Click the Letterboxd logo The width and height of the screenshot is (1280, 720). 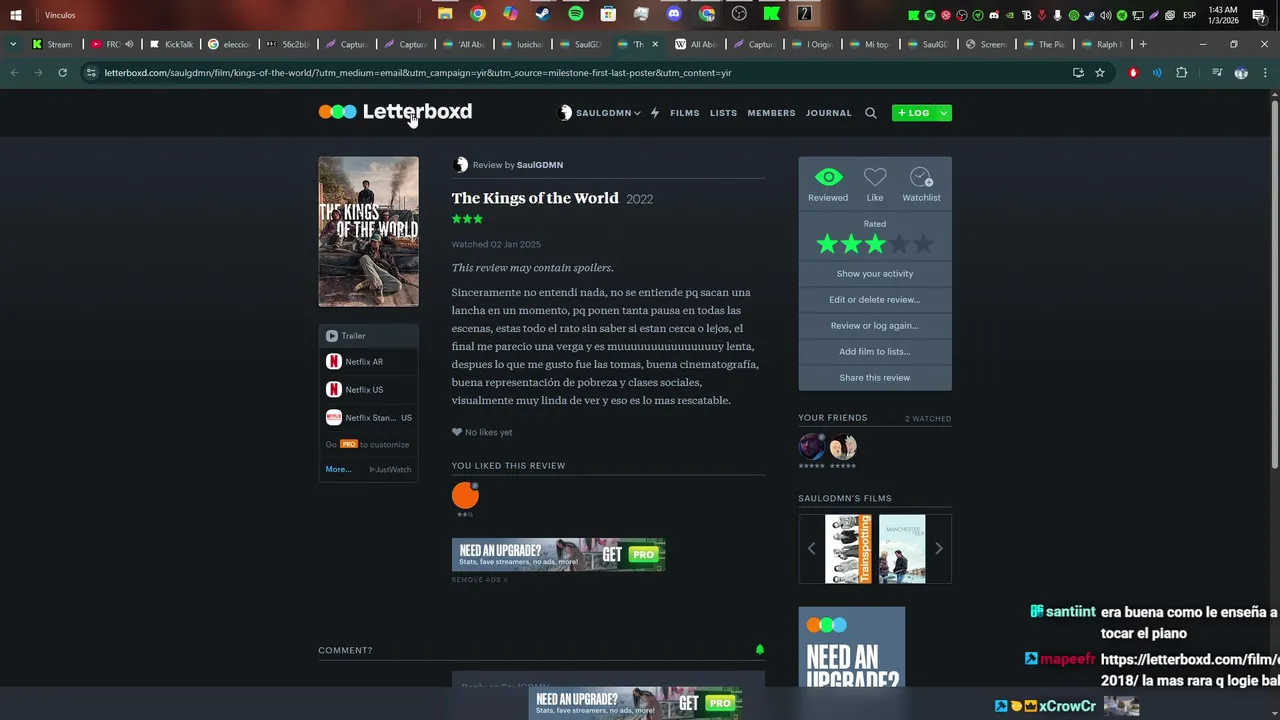click(395, 112)
